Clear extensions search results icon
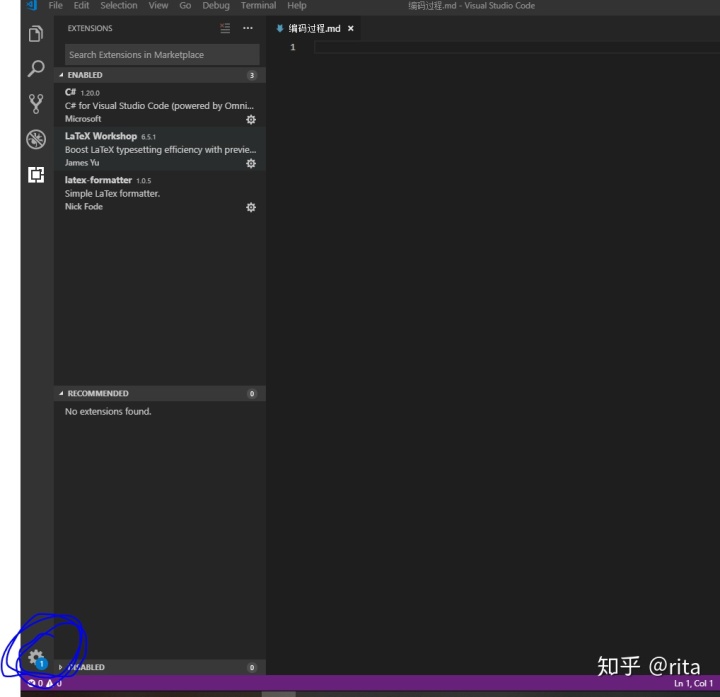The width and height of the screenshot is (720, 697). click(225, 28)
